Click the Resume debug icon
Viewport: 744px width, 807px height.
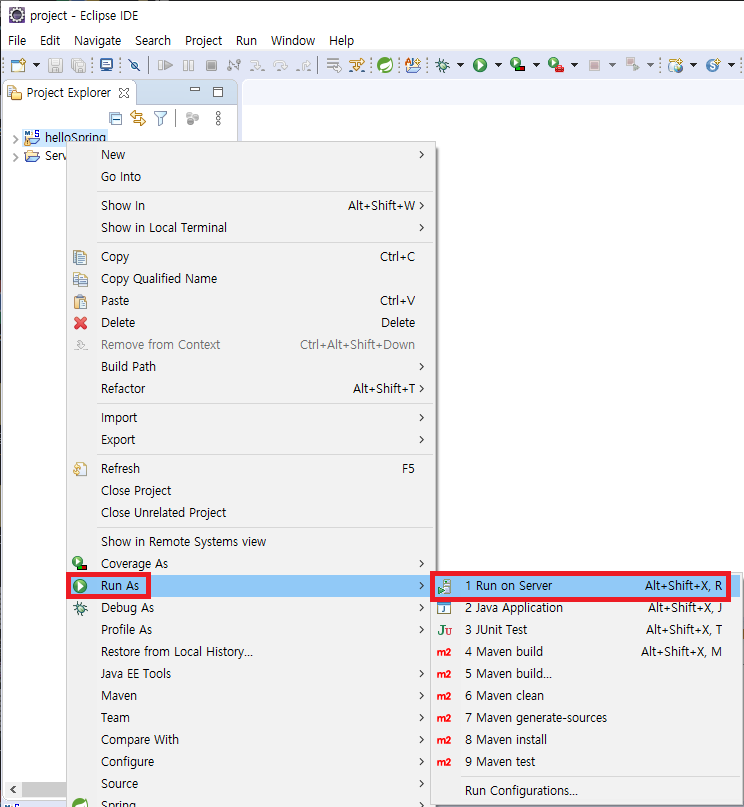coord(165,65)
